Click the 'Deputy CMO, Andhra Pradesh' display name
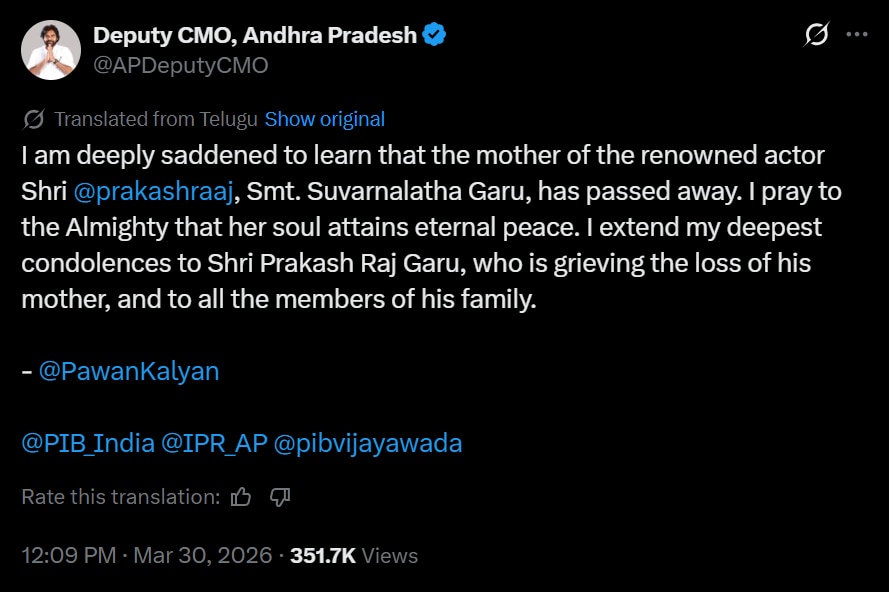Viewport: 889px width, 592px height. click(255, 36)
